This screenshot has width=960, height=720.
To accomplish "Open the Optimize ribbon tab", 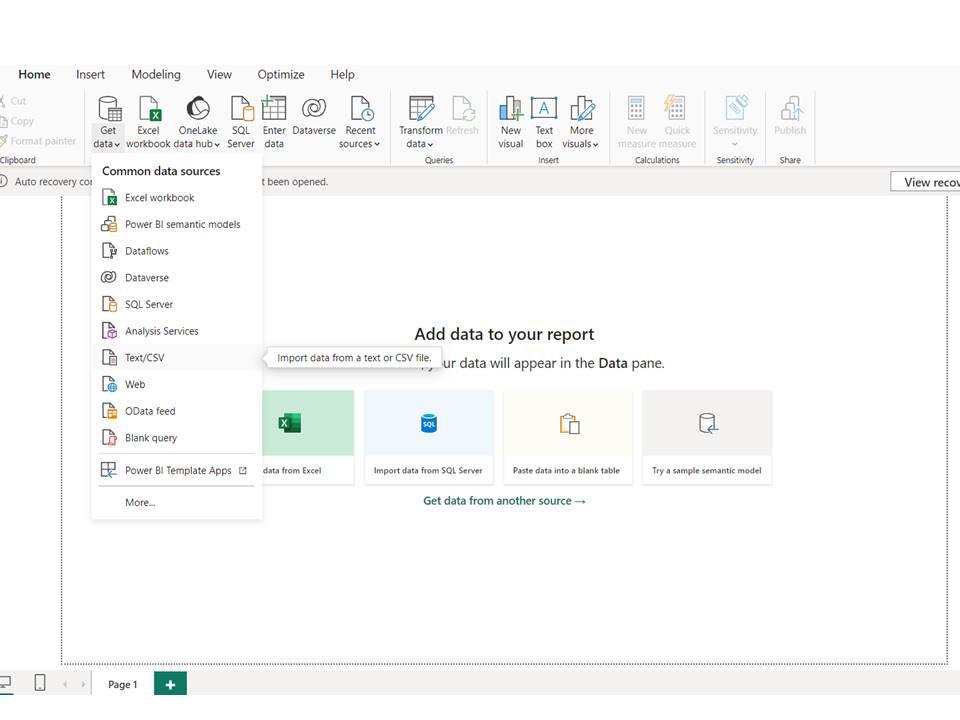I will pos(281,74).
